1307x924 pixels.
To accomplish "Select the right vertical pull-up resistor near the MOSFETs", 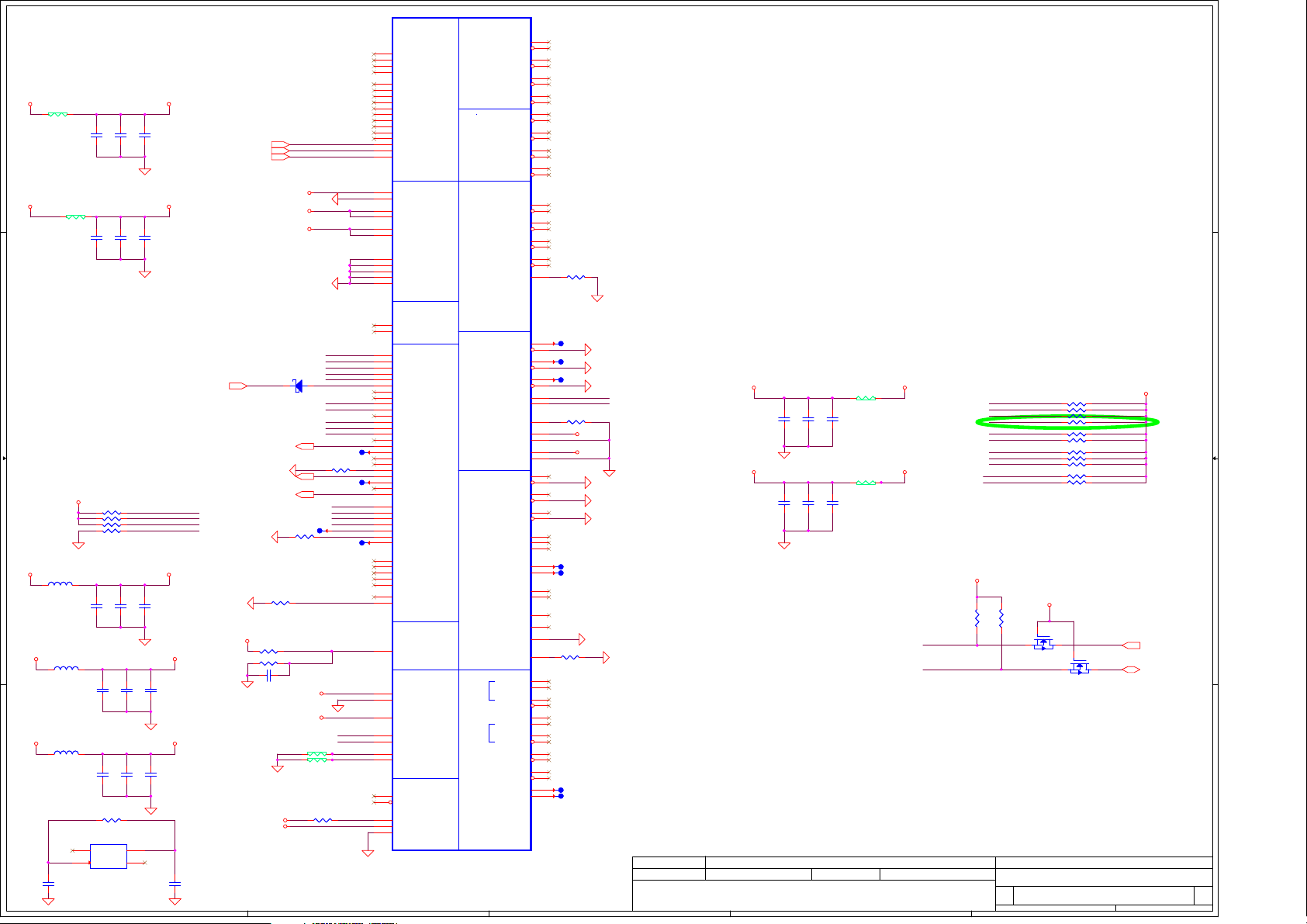I will 1001,618.
